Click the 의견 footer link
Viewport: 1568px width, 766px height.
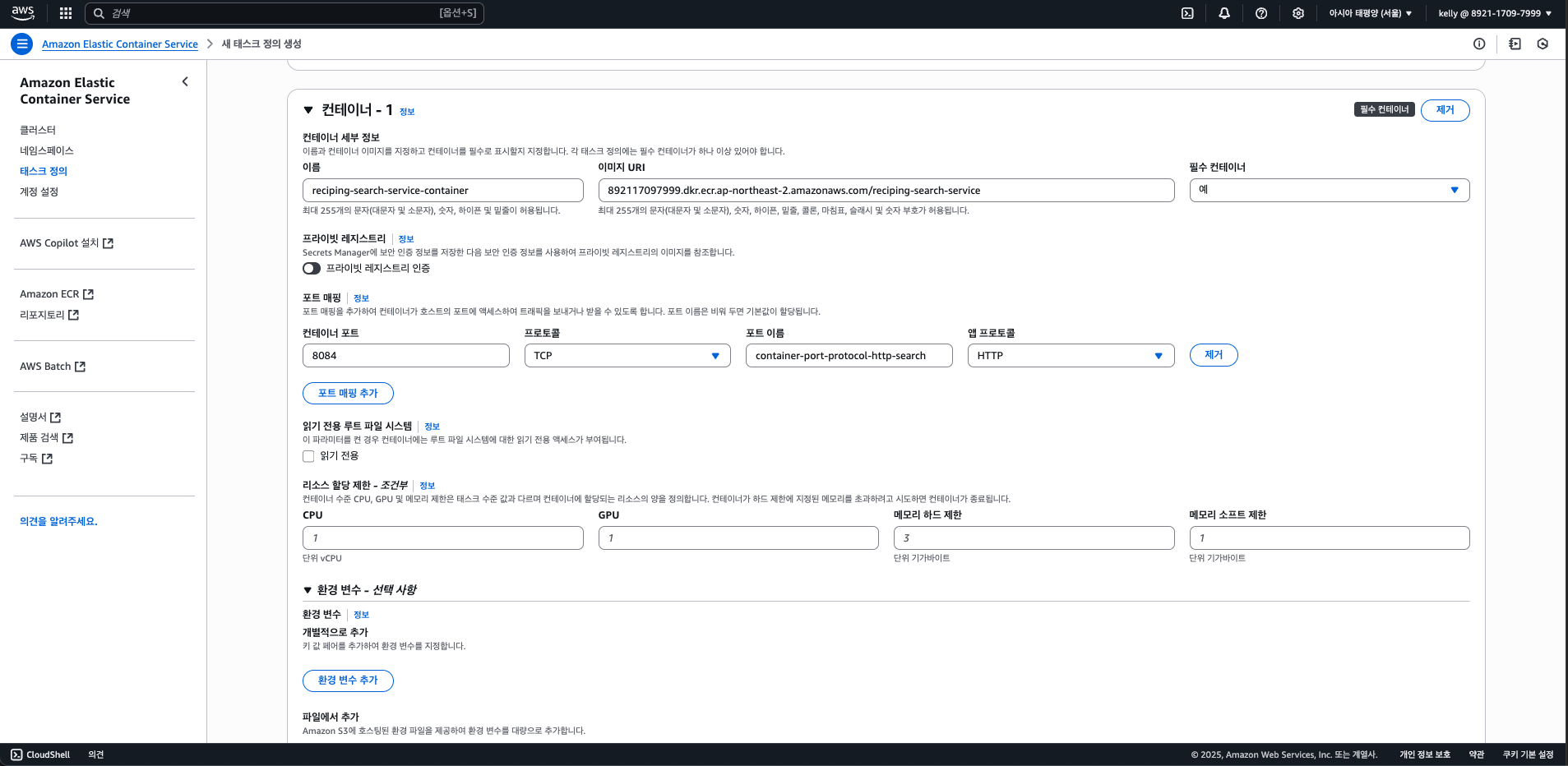pyautogui.click(x=96, y=754)
